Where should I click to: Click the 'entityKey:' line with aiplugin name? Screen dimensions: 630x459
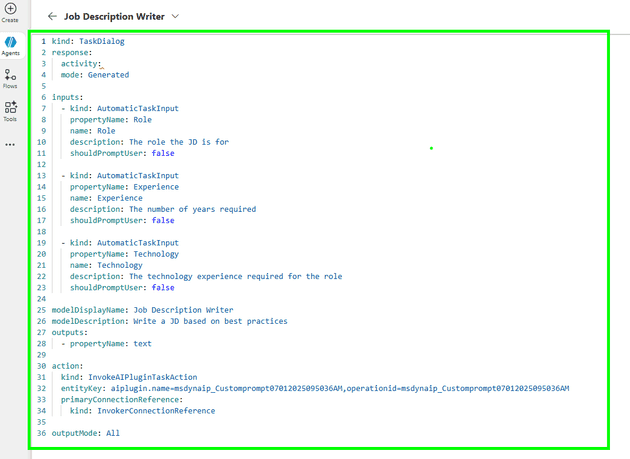(315, 388)
